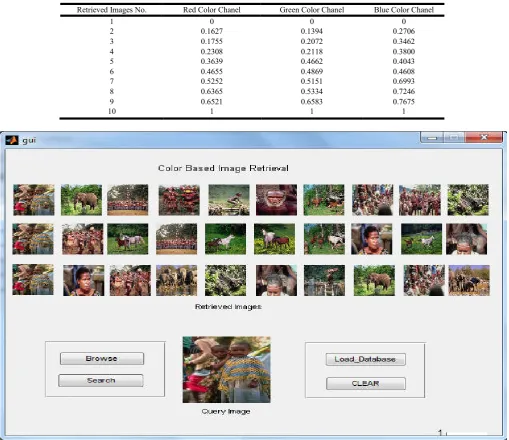The width and height of the screenshot is (509, 440).
Task: Select the table value 0.4655
Action: point(212,71)
